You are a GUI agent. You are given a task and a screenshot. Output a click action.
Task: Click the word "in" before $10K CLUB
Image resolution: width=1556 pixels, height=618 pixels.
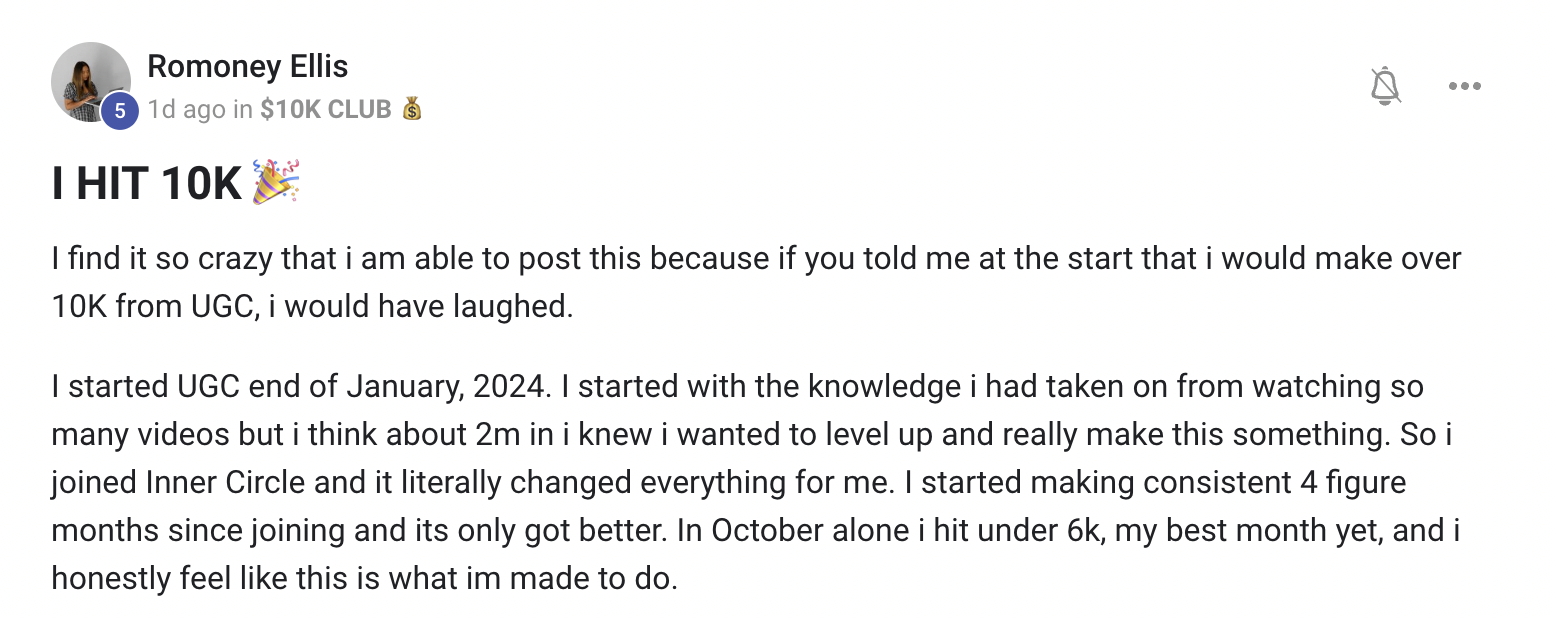pos(243,109)
